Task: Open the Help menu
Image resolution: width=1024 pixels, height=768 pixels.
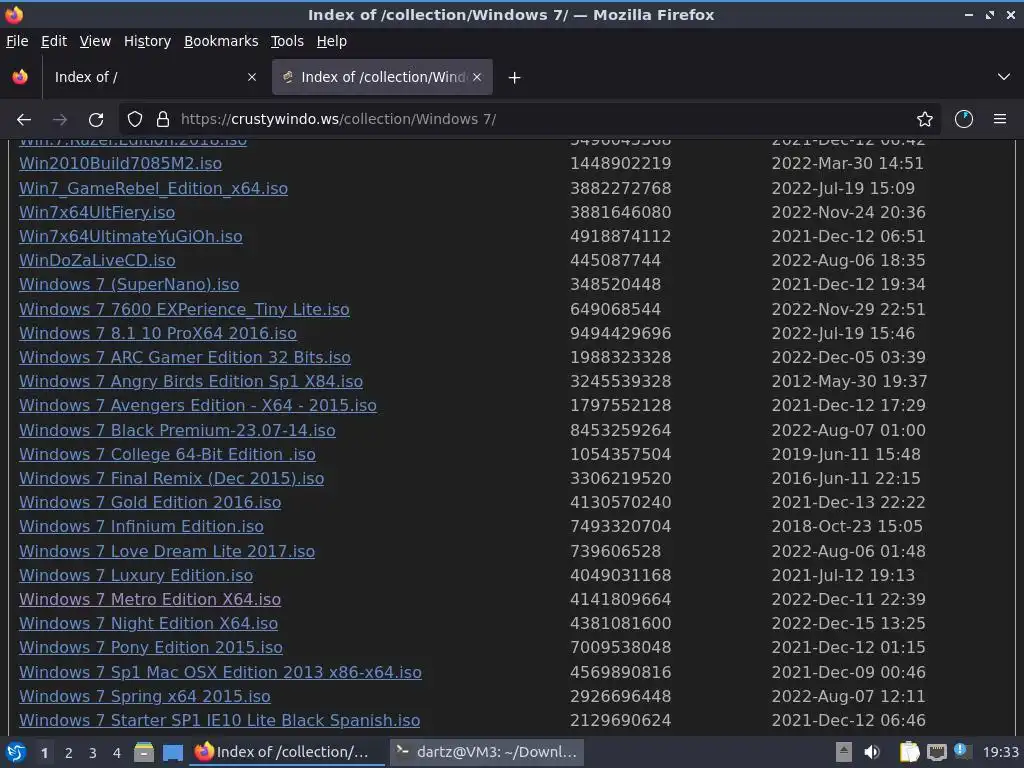Action: tap(332, 41)
